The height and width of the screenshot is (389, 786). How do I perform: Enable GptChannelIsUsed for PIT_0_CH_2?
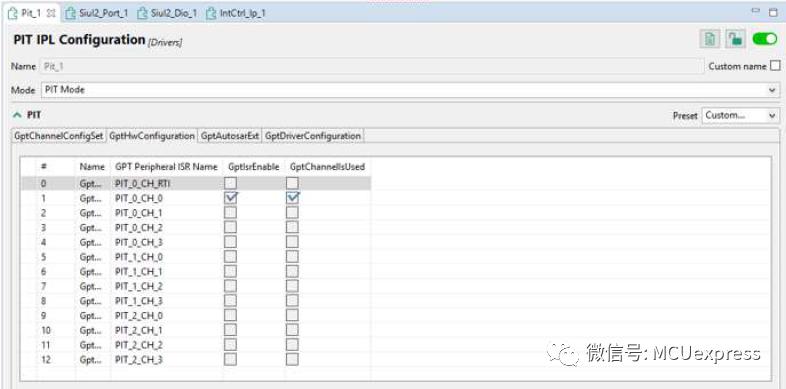click(x=292, y=228)
